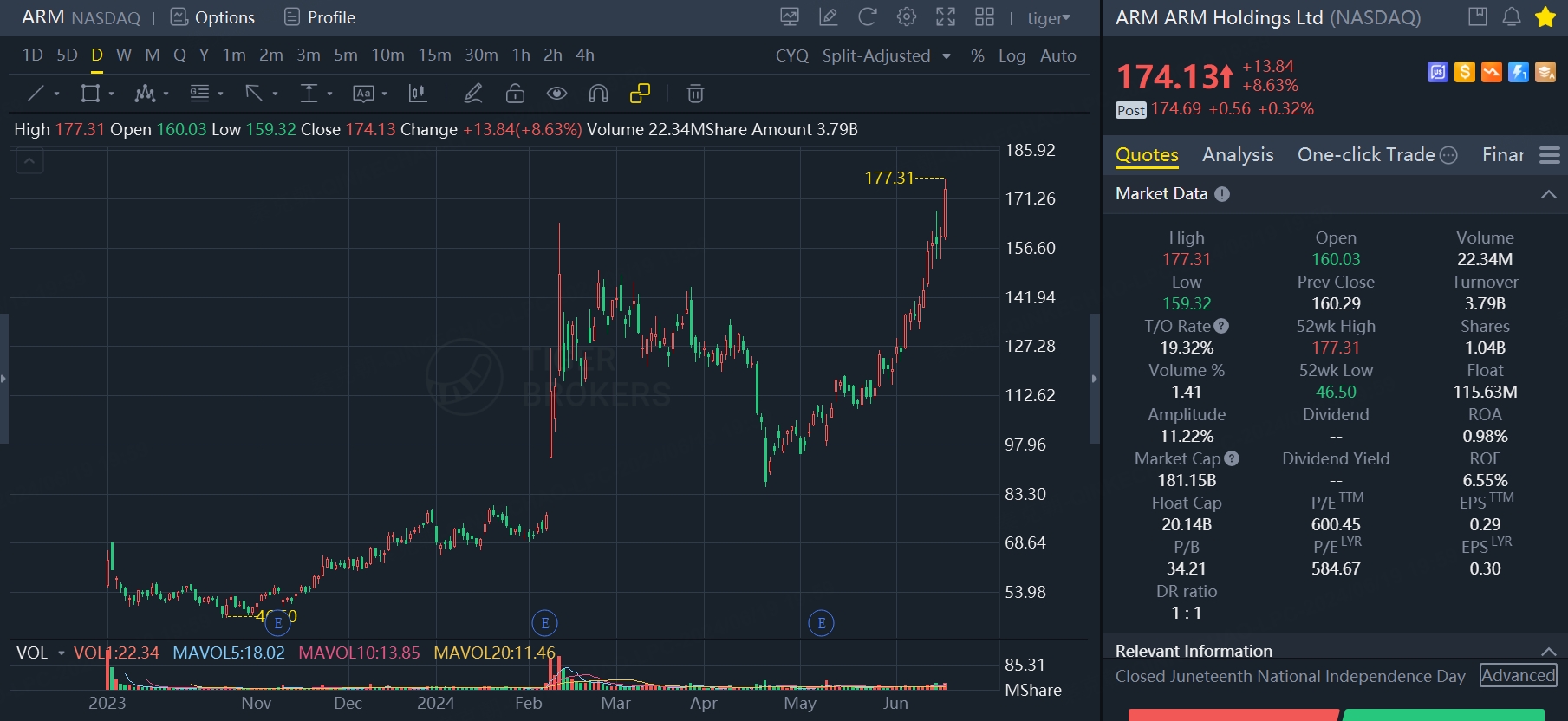Delete all drawings with trash icon
This screenshot has width=1568, height=721.
point(695,94)
